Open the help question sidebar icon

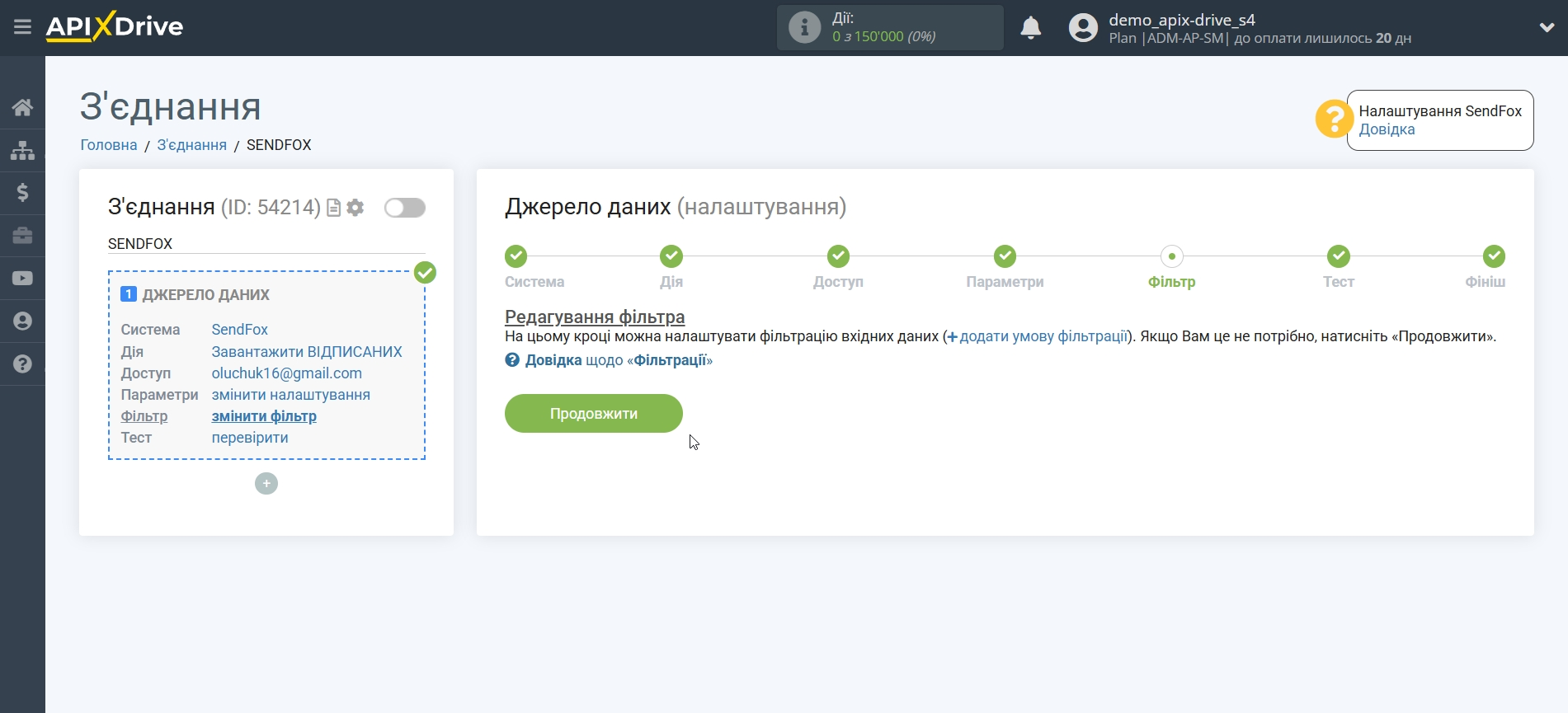(x=22, y=364)
